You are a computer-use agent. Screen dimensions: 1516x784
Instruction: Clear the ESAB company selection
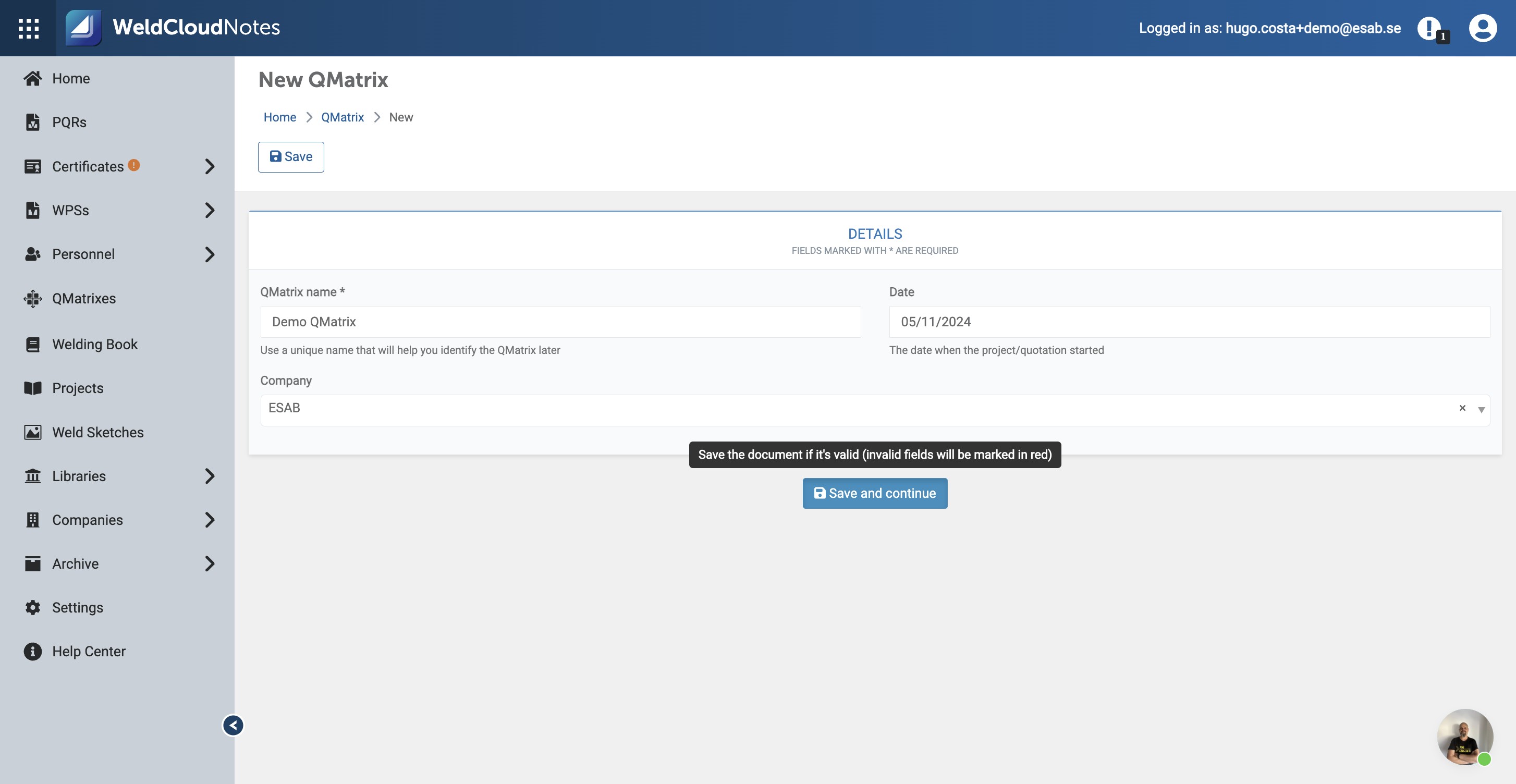click(x=1462, y=408)
